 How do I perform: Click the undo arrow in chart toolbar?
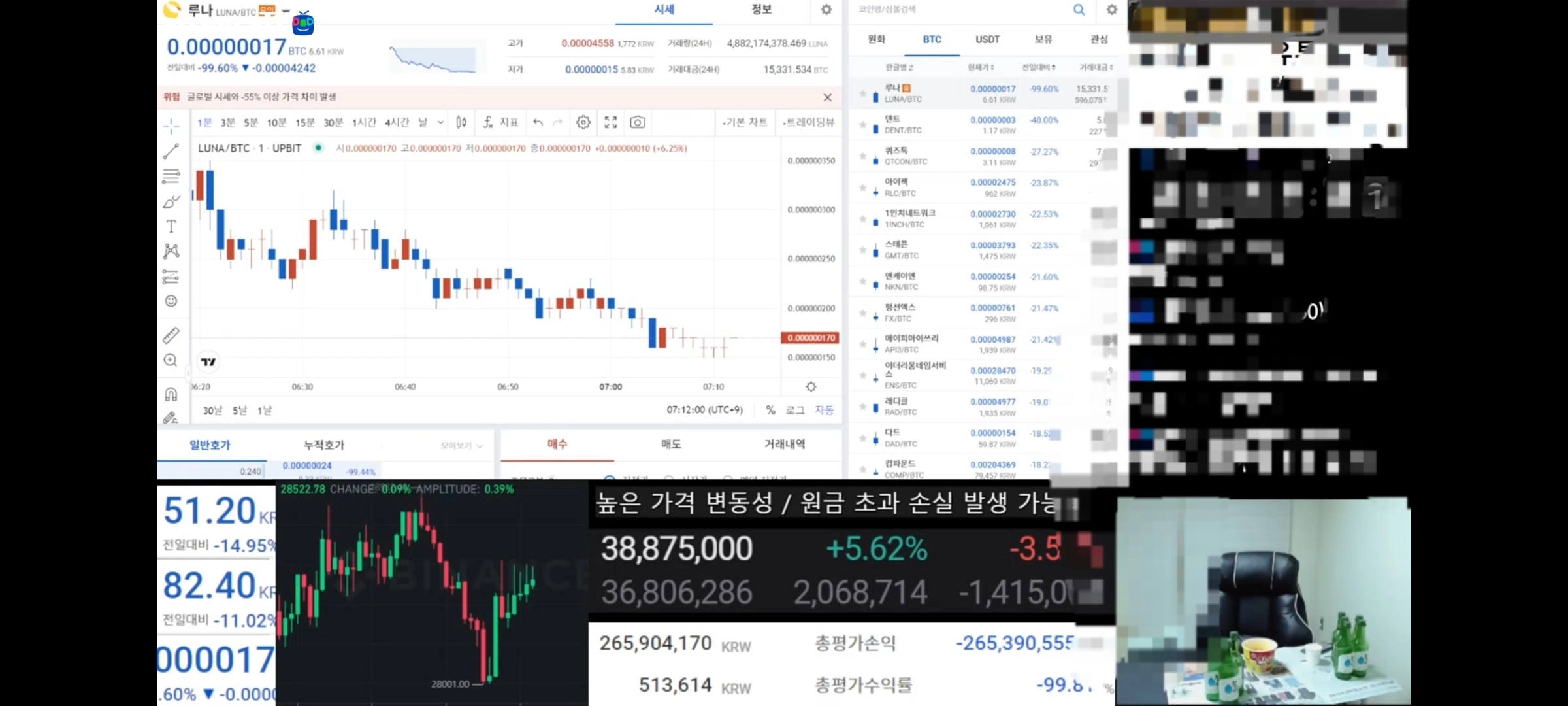pos(538,122)
